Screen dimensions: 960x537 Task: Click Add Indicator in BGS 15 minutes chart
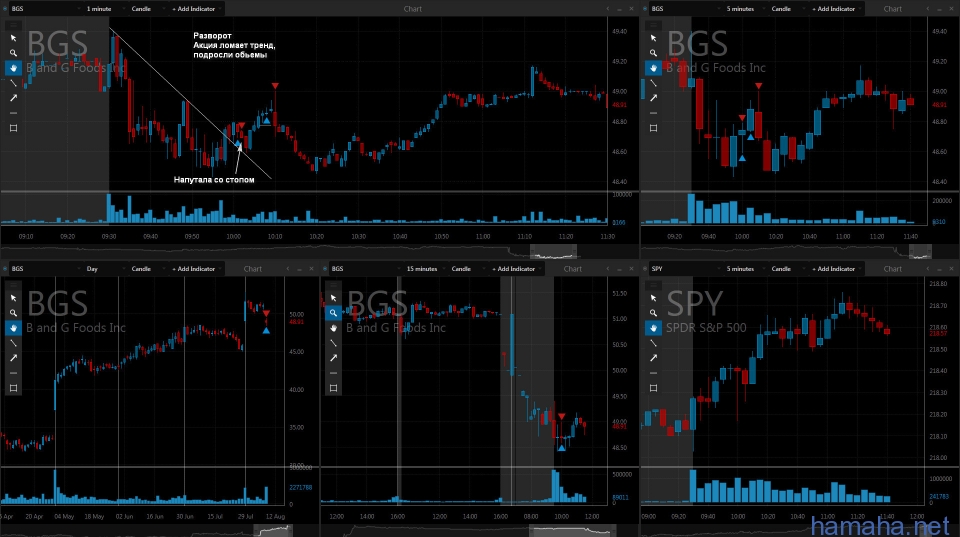[x=515, y=269]
